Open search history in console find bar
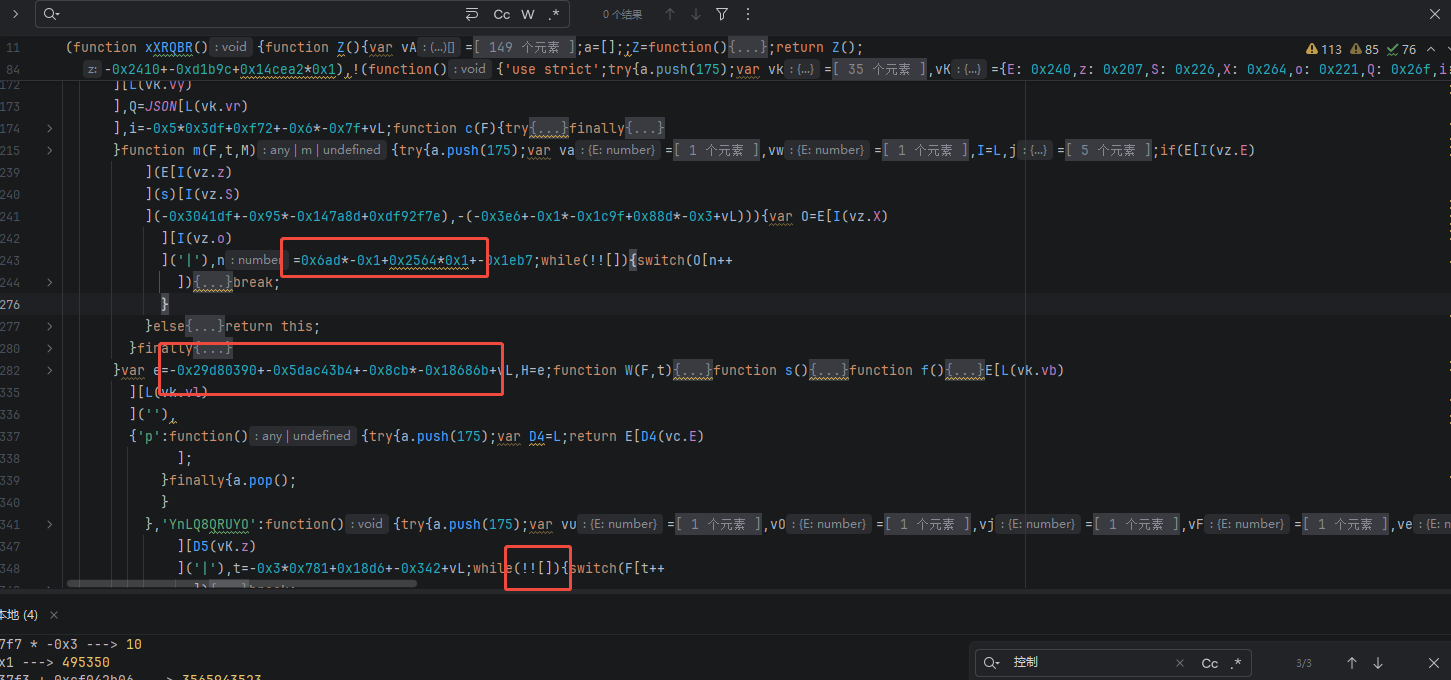The width and height of the screenshot is (1451, 680). pos(992,663)
